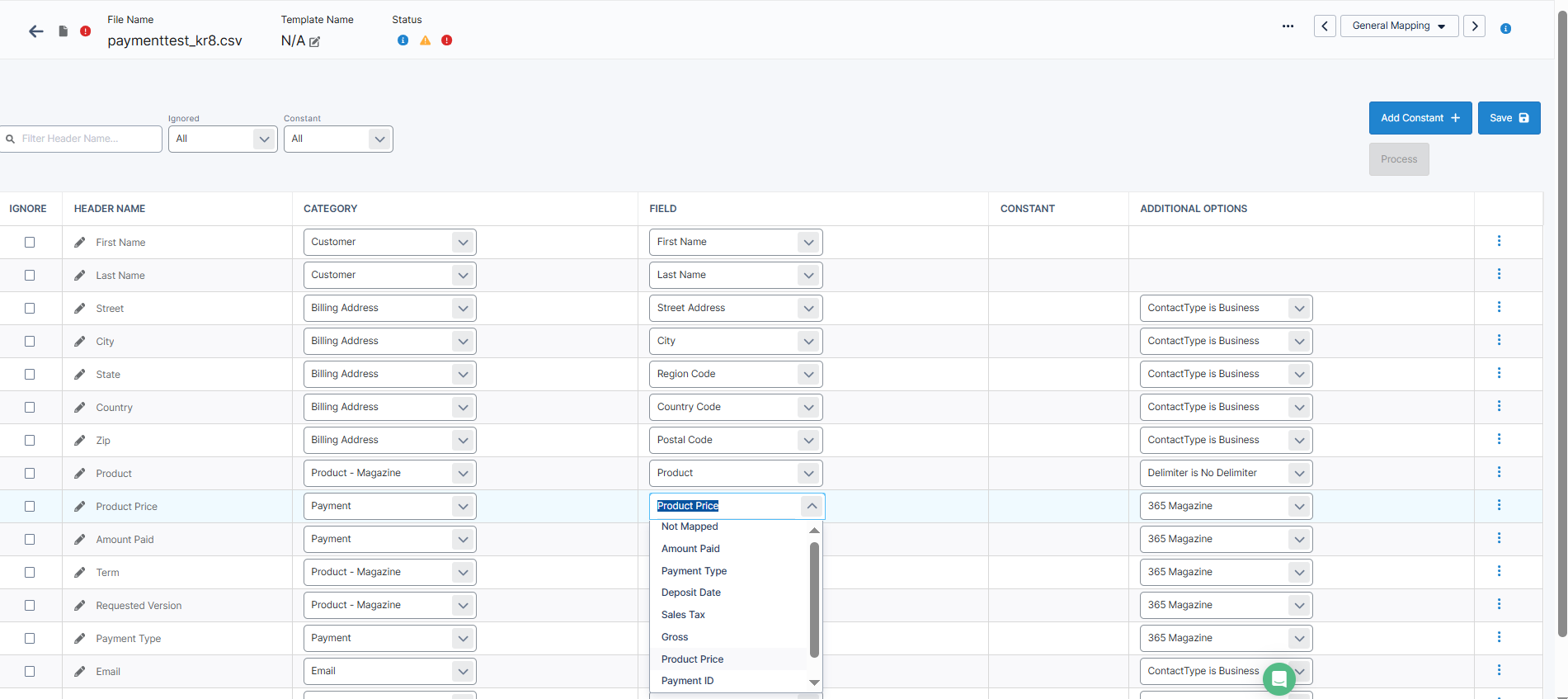
Task: Expand the General Mapping dropdown
Action: pyautogui.click(x=1399, y=26)
